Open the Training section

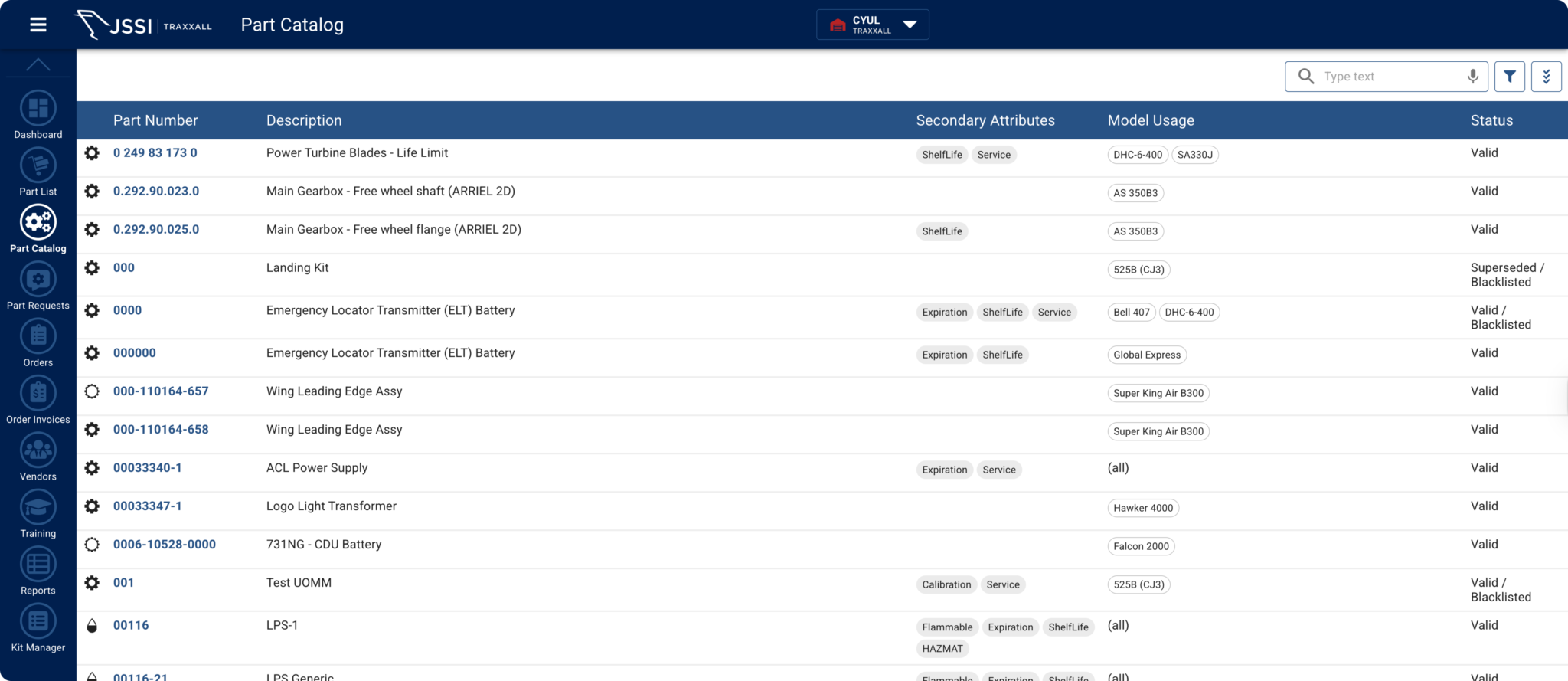38,509
